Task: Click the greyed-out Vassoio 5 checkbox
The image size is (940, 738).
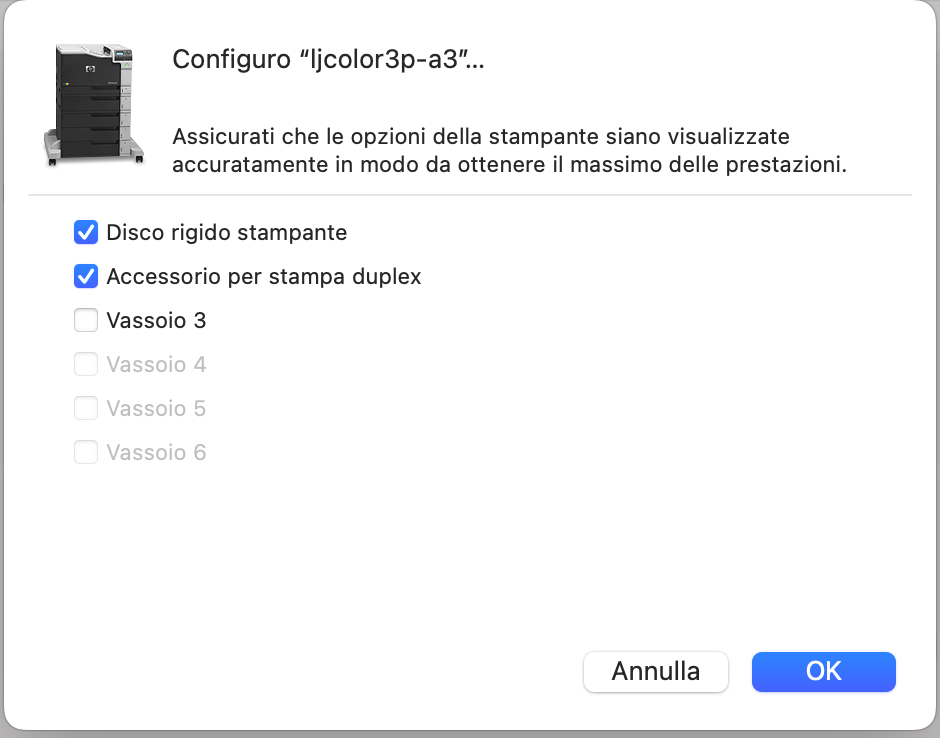Action: 86,408
